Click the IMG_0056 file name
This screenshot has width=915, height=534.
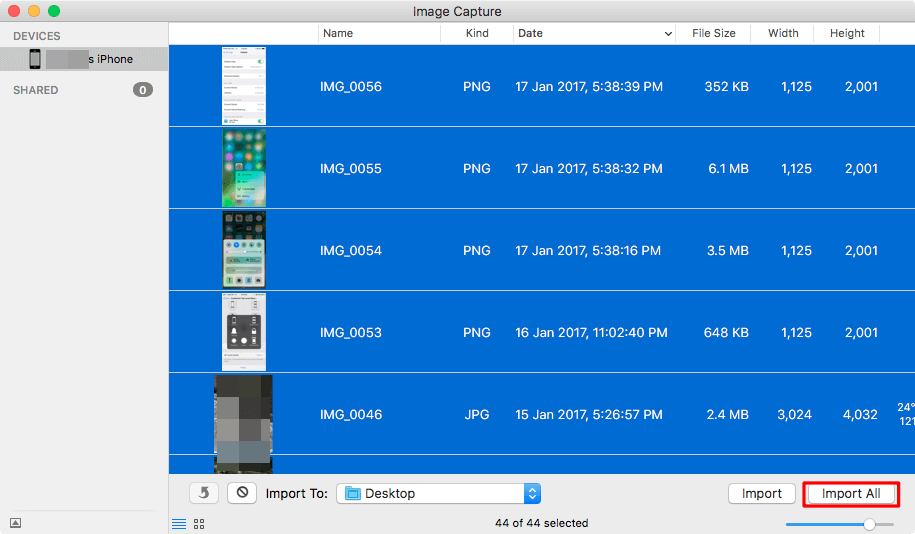[x=351, y=86]
